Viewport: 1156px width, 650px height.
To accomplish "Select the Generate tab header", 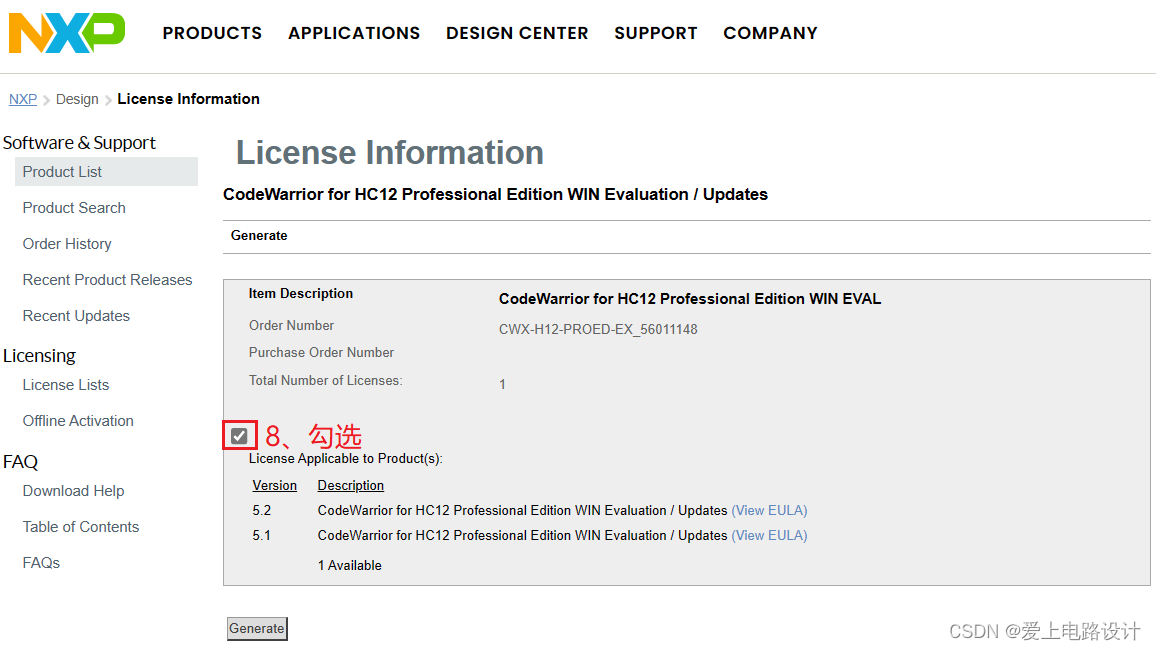I will (259, 236).
